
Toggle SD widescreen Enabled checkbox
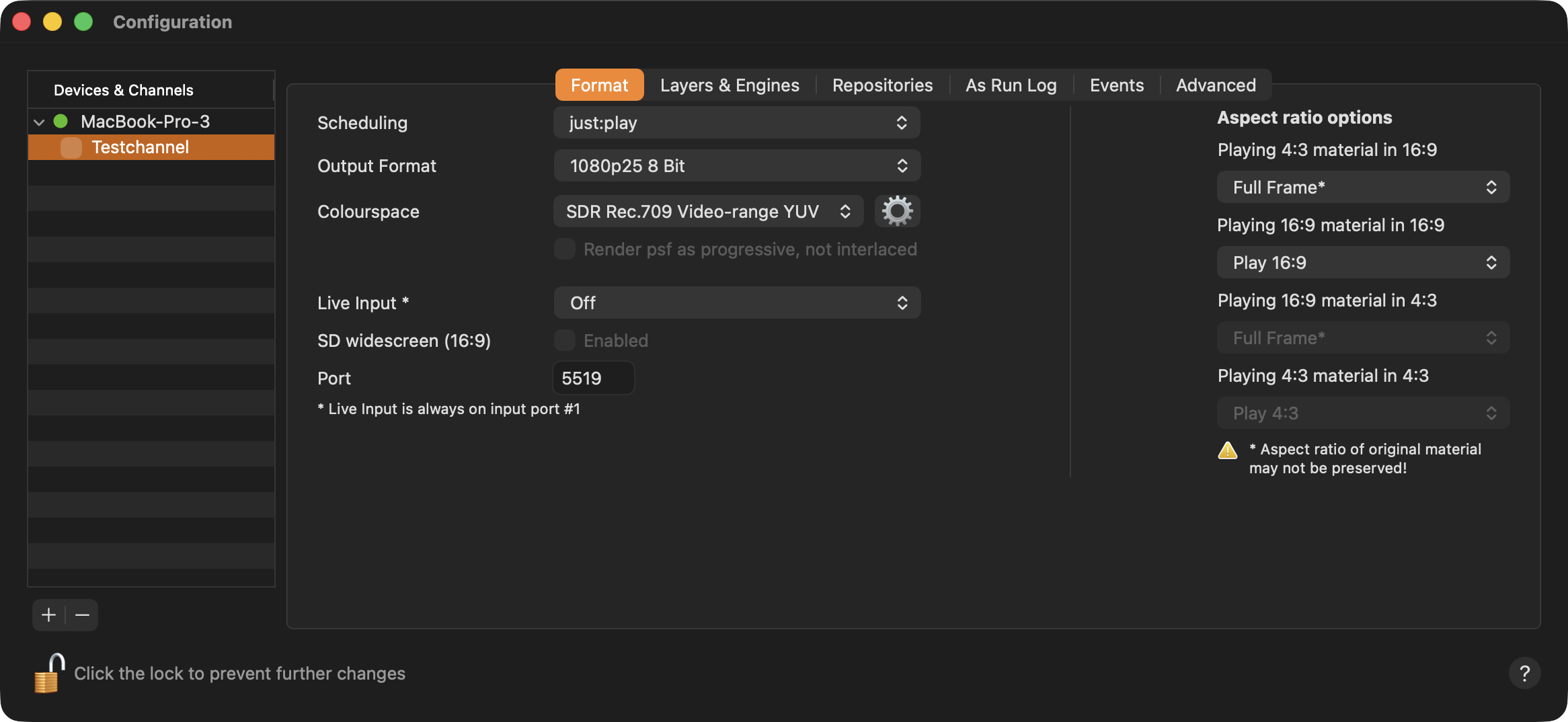565,341
